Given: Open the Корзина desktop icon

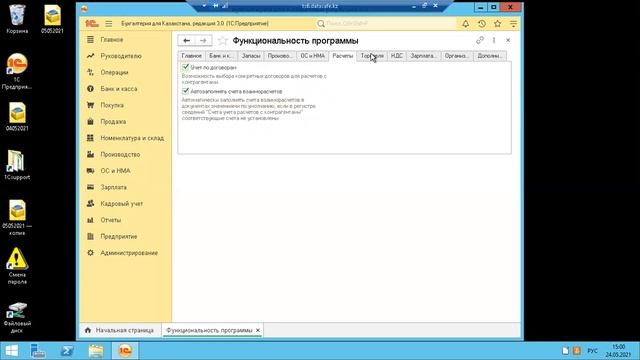Looking at the screenshot, I should tap(17, 19).
